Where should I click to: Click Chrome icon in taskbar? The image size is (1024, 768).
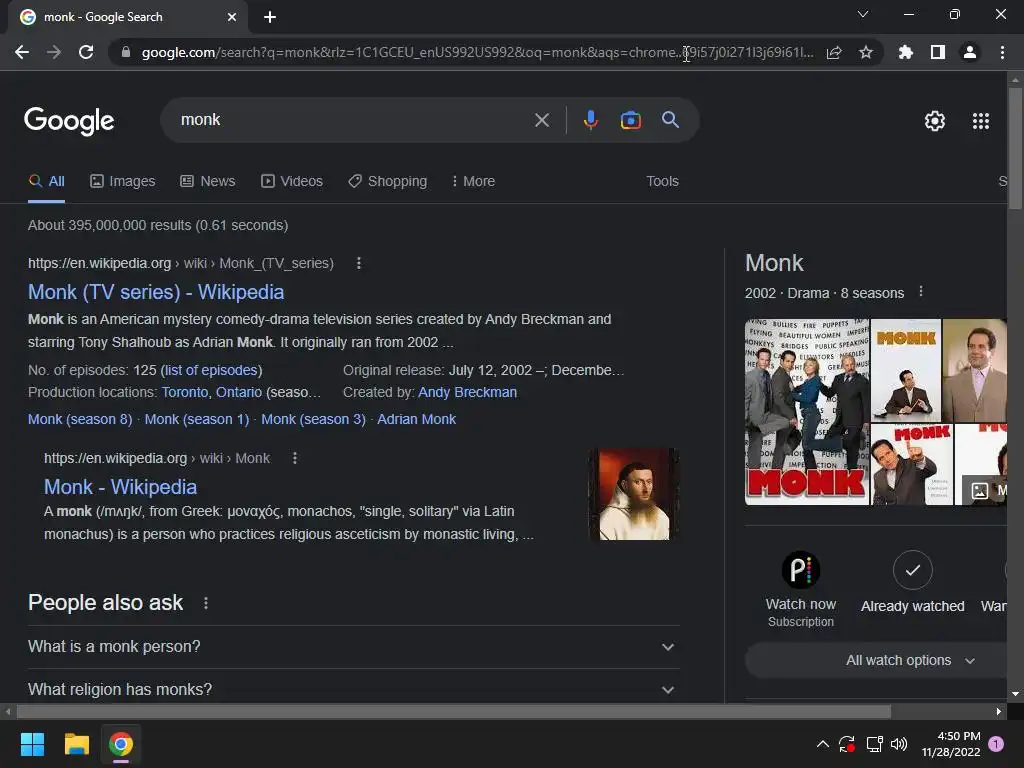(x=121, y=744)
